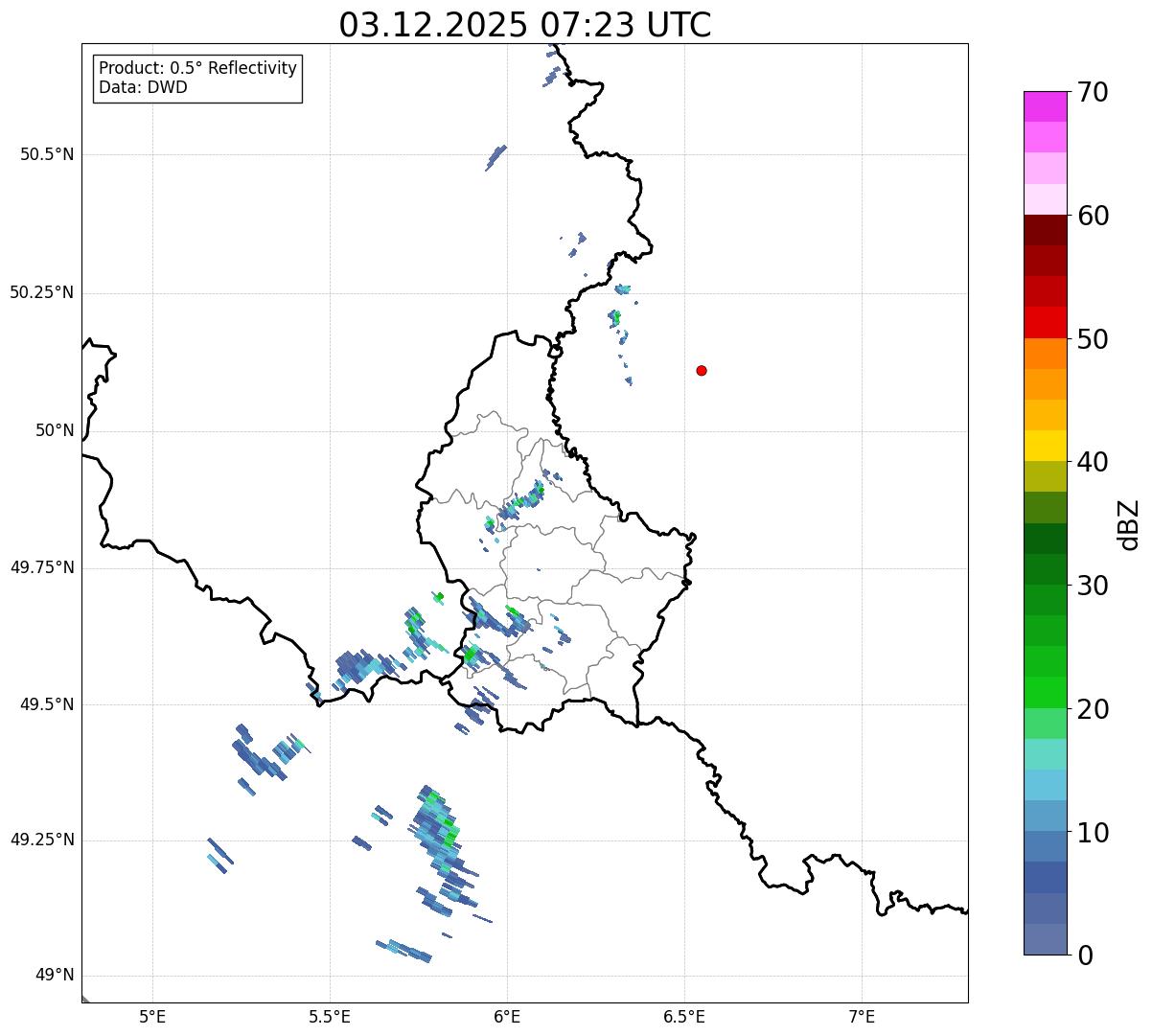Click the 5.5°E longitude label
This screenshot has width=1152, height=1036.
330,1016
